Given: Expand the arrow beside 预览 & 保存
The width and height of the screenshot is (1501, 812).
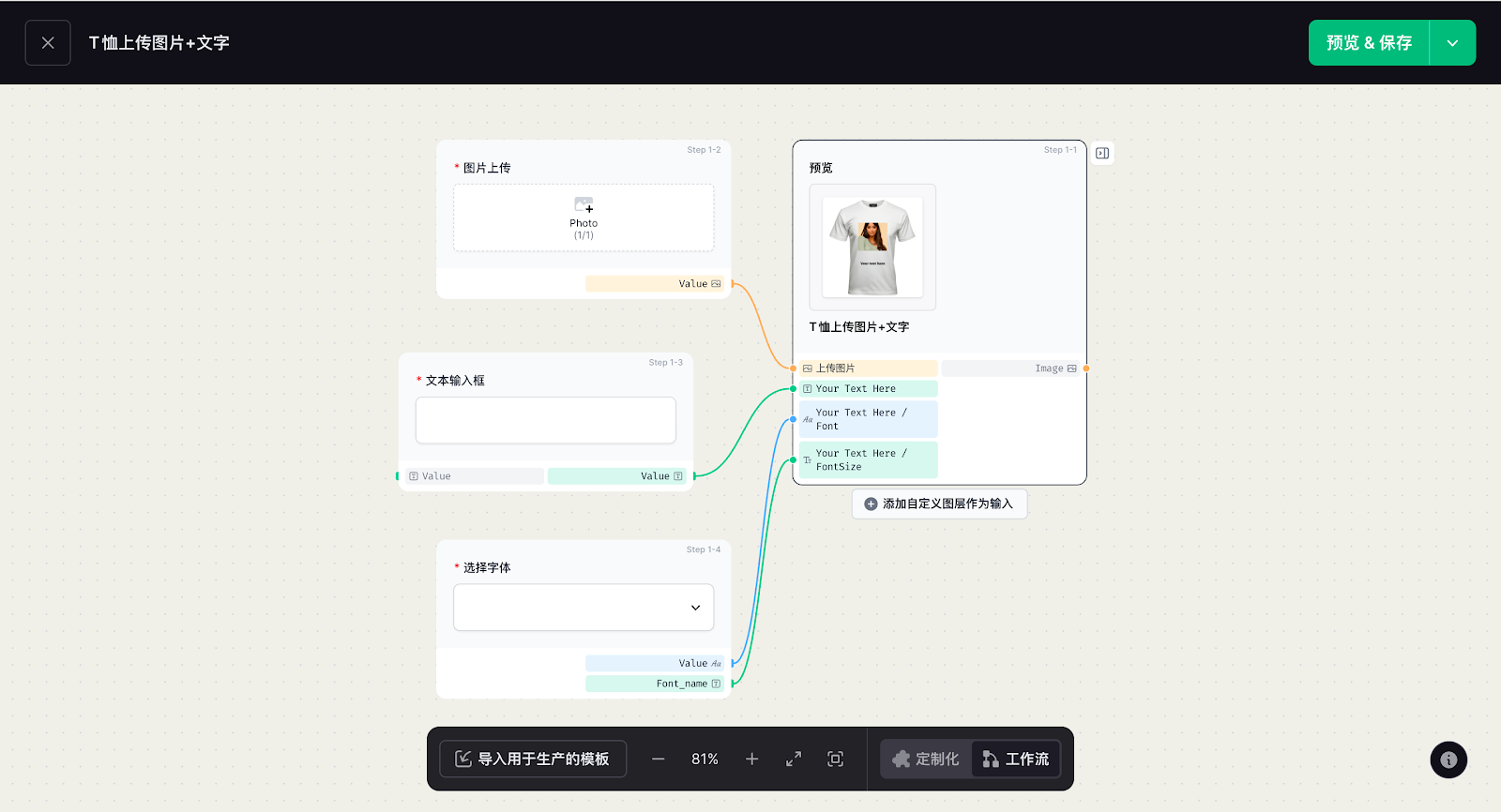Looking at the screenshot, I should point(1452,43).
